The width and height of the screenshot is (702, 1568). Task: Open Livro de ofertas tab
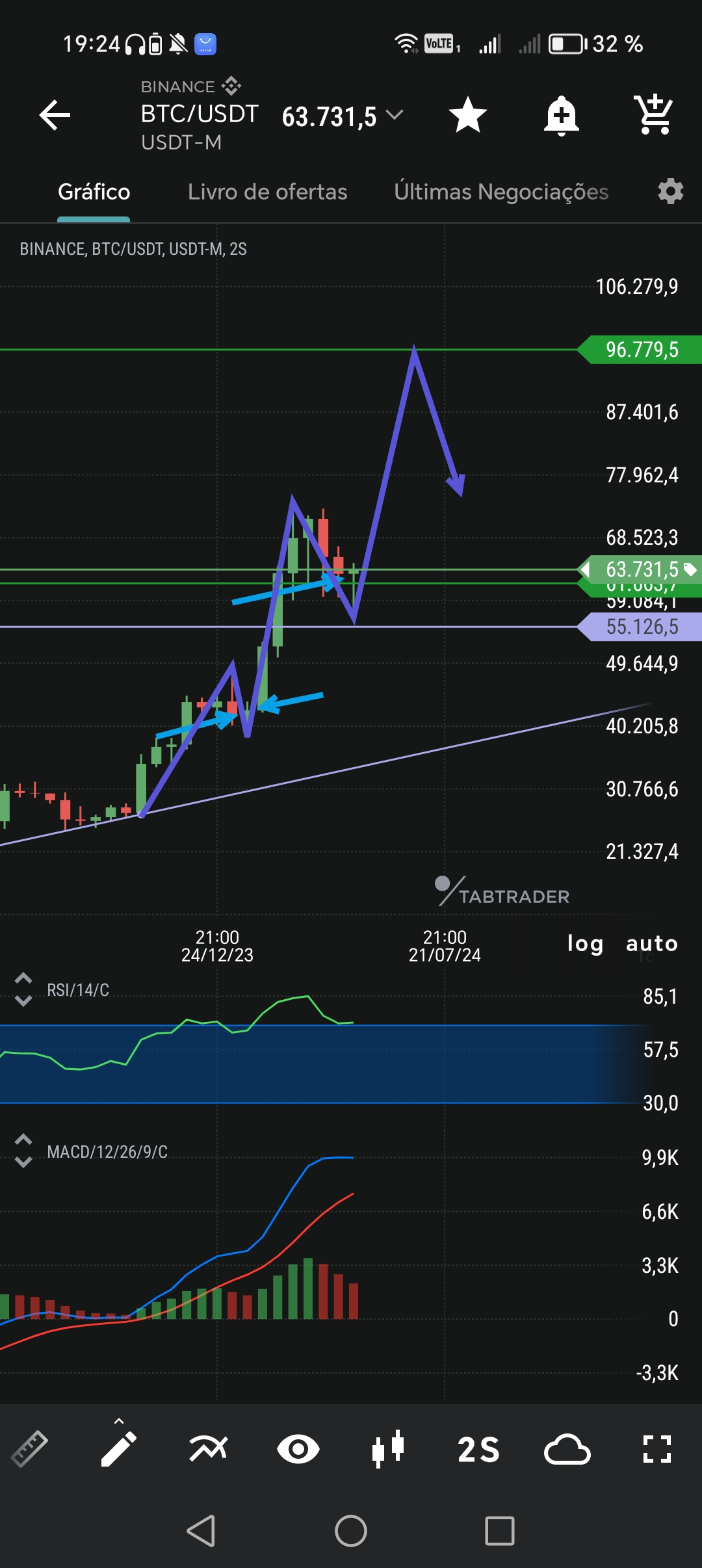267,192
